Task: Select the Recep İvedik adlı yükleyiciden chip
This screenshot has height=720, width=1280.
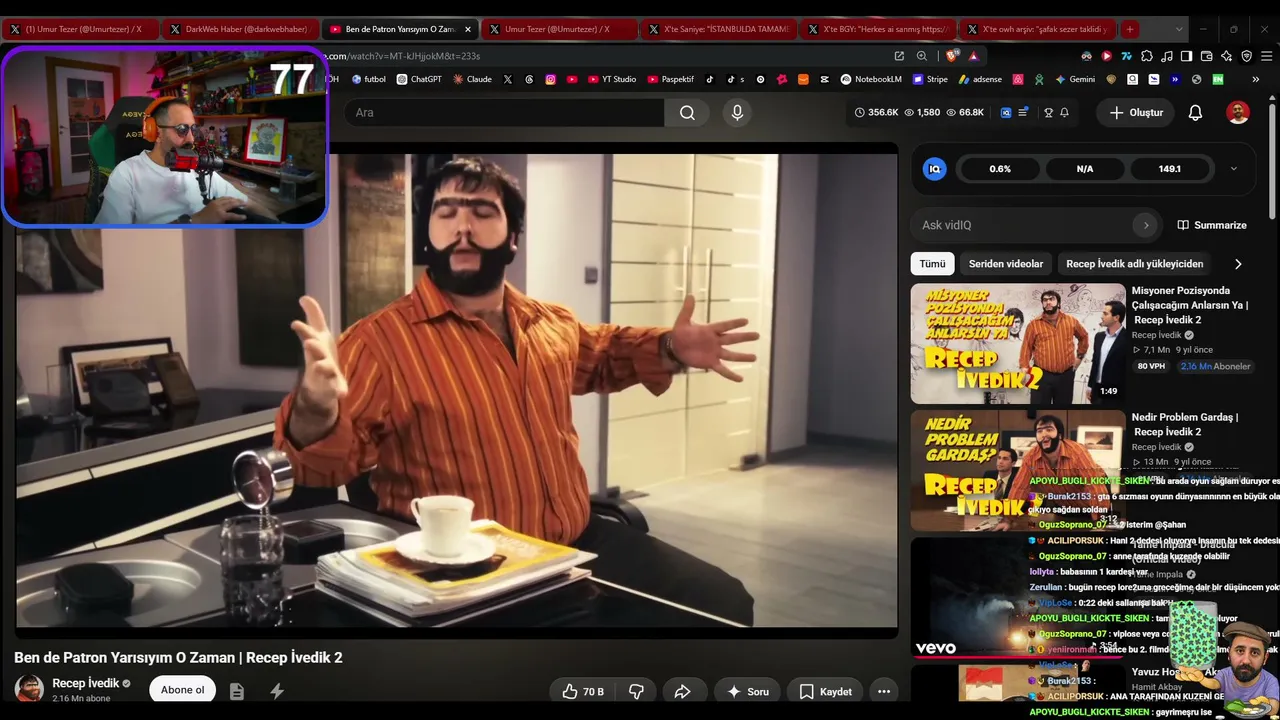Action: point(1135,264)
